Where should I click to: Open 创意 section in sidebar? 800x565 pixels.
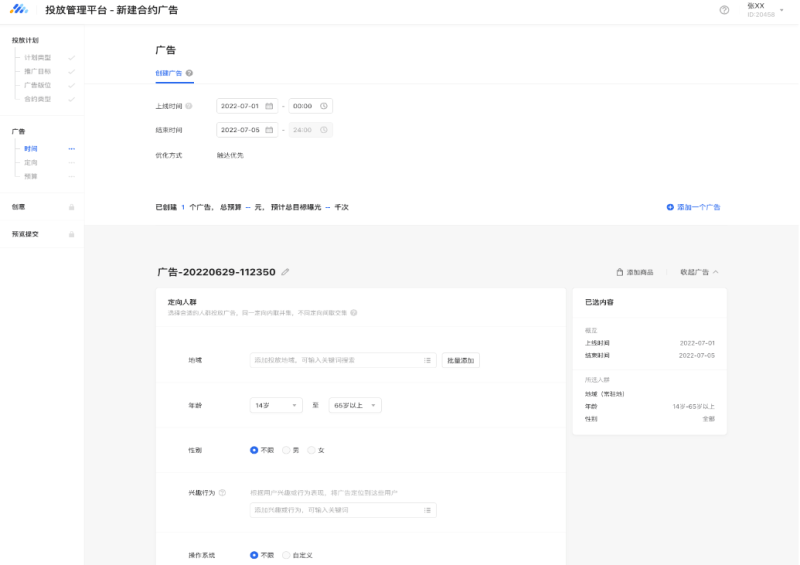tap(18, 207)
